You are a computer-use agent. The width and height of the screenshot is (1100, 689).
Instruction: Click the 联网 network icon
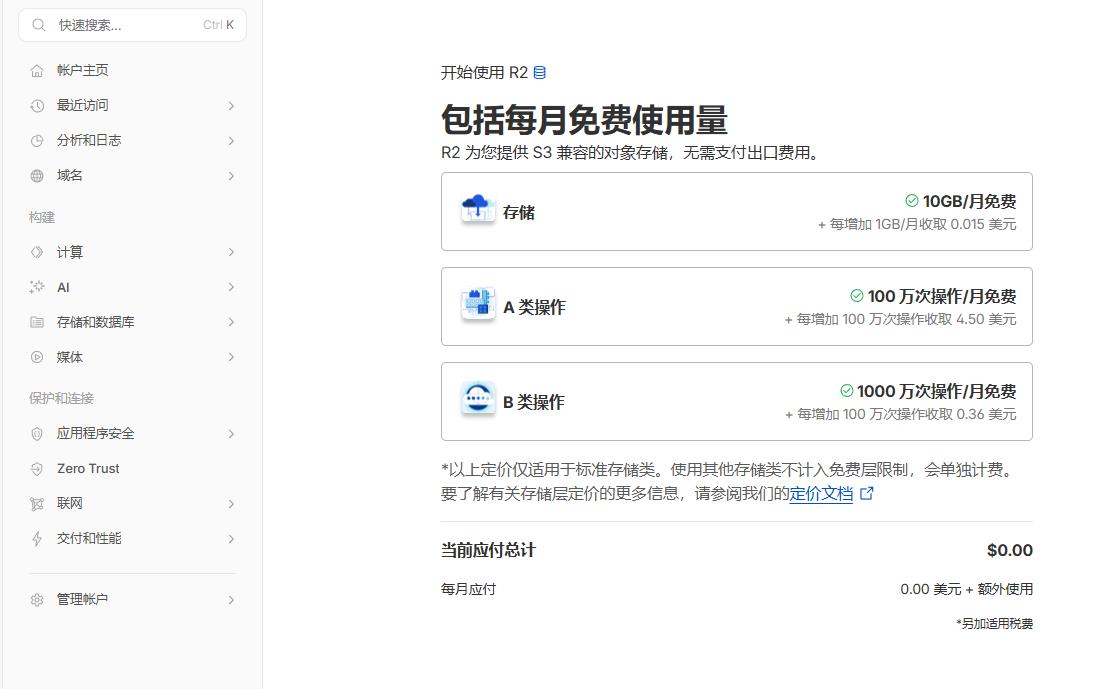37,504
